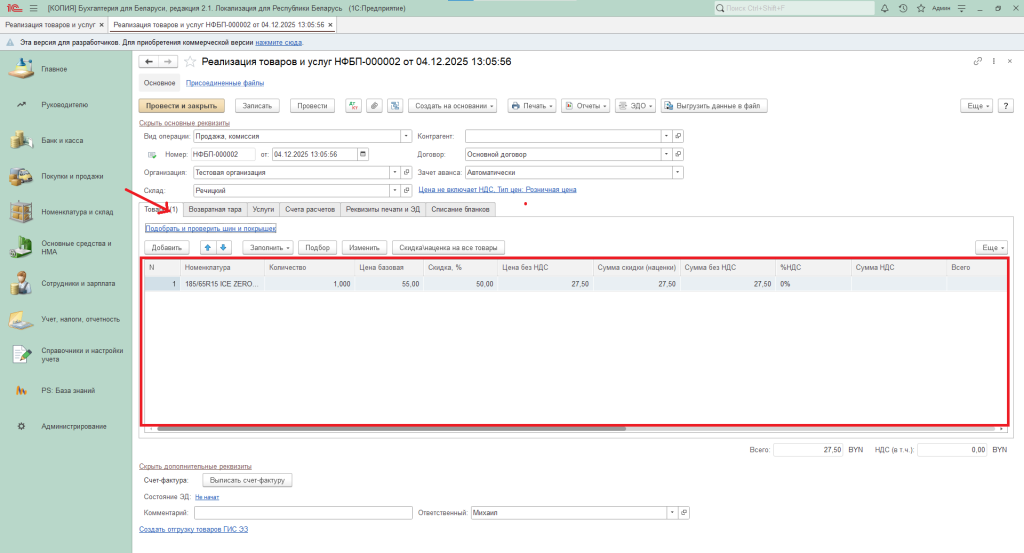Click the calendar icon beside document date

(x=362, y=154)
